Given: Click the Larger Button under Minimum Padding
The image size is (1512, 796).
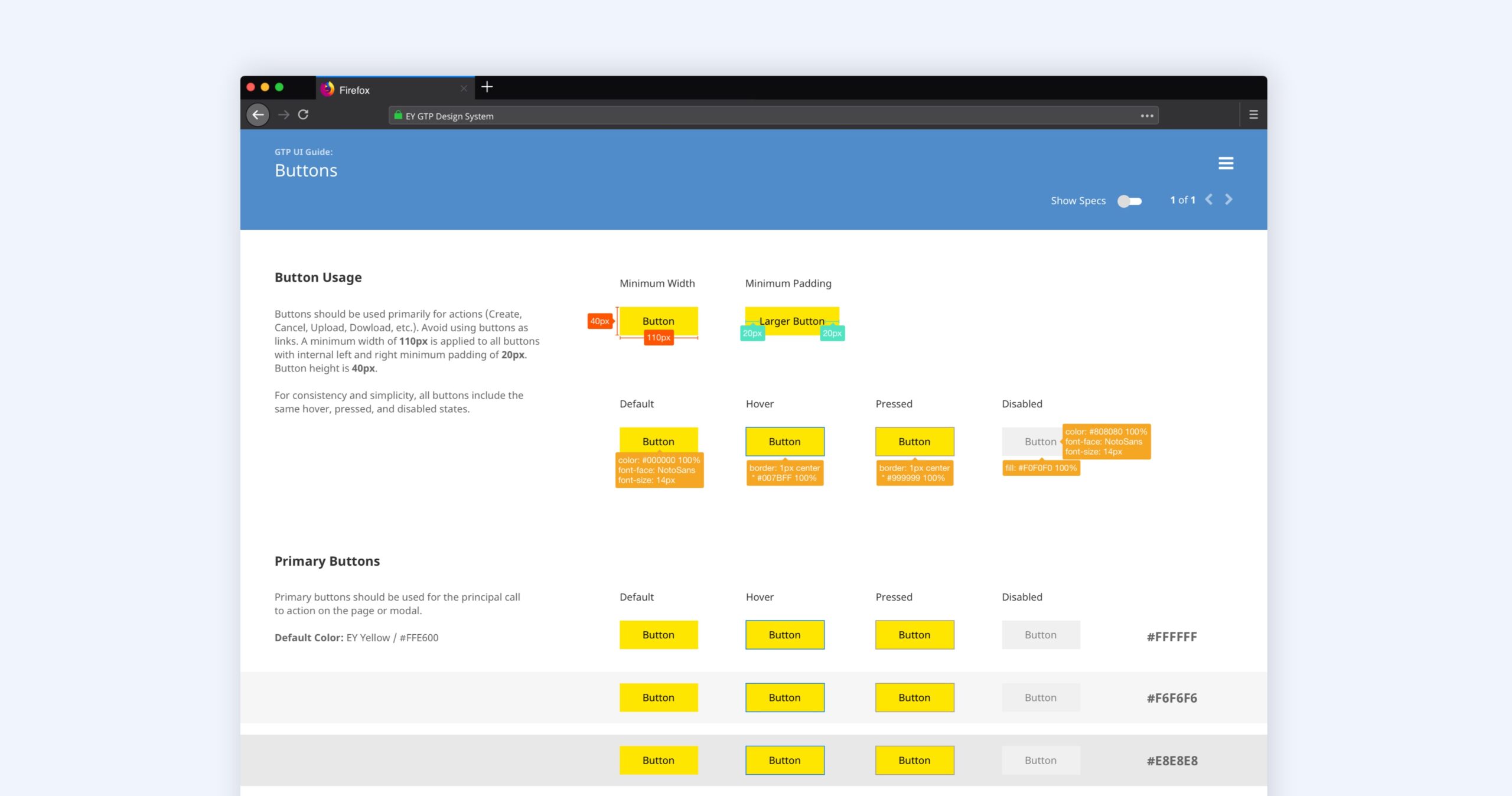Looking at the screenshot, I should pos(791,321).
